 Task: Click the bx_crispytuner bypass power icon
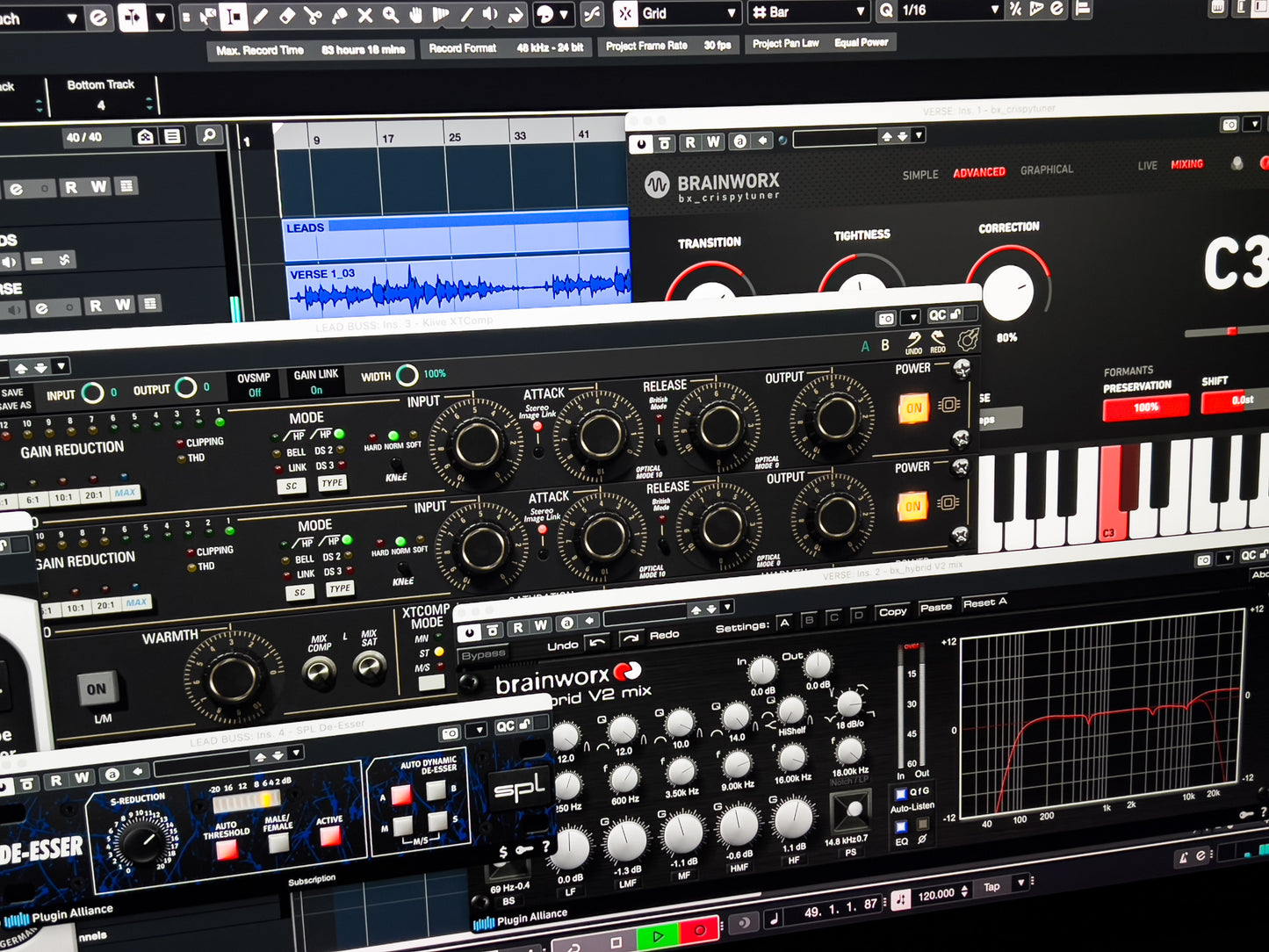(642, 142)
